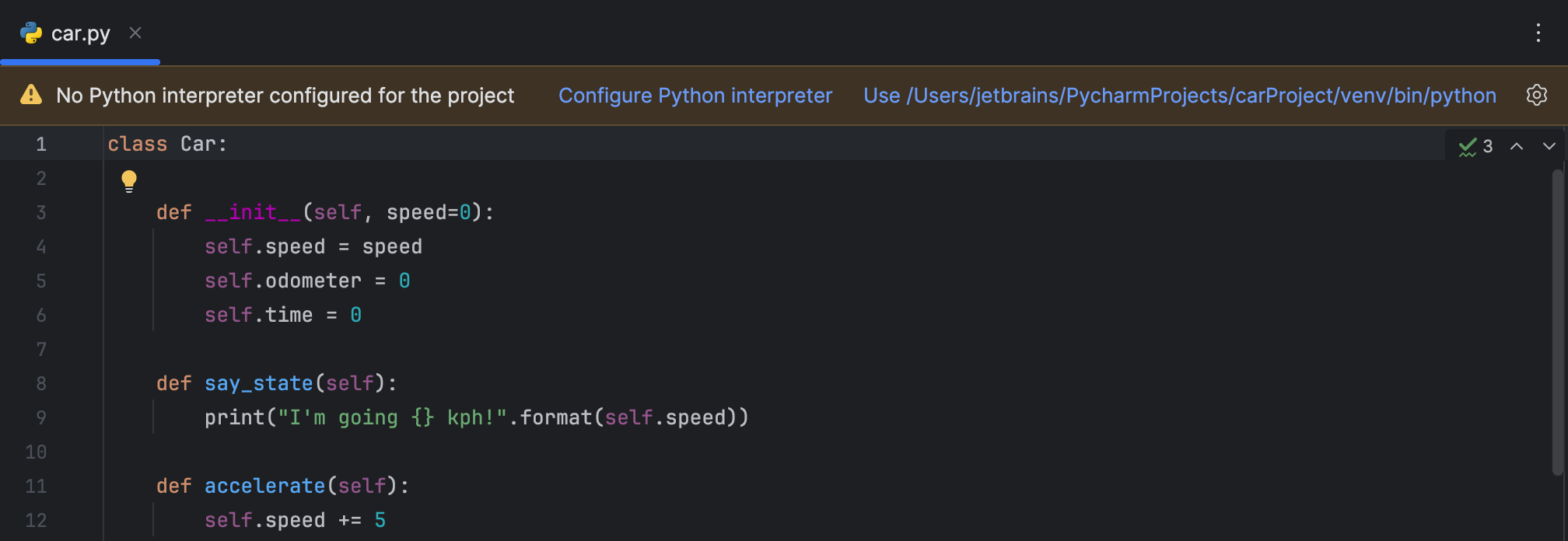The image size is (1568, 541).
Task: Use the carProject venv python interpreter link
Action: tap(1179, 96)
